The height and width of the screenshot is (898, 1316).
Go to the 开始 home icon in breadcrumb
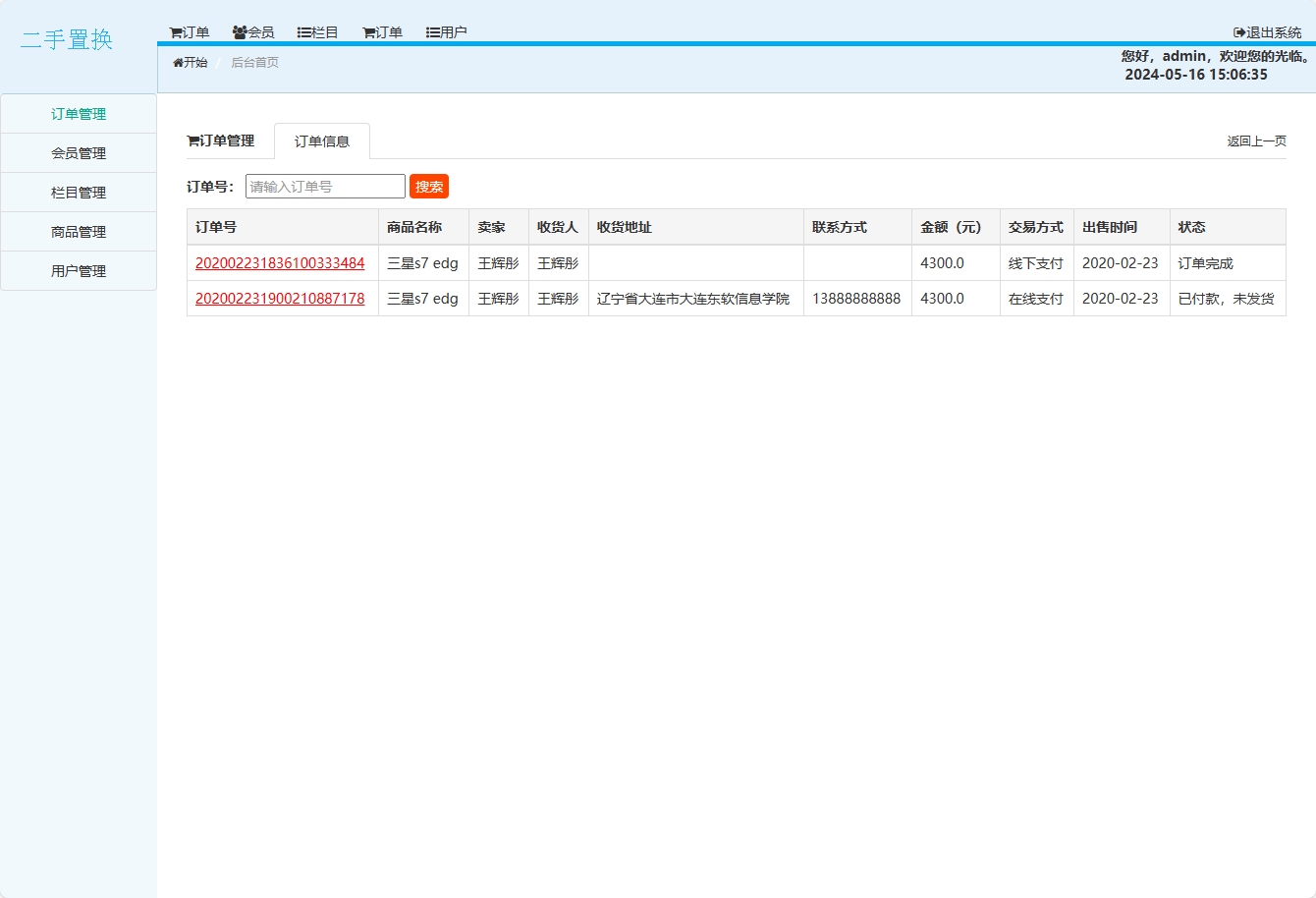[178, 63]
